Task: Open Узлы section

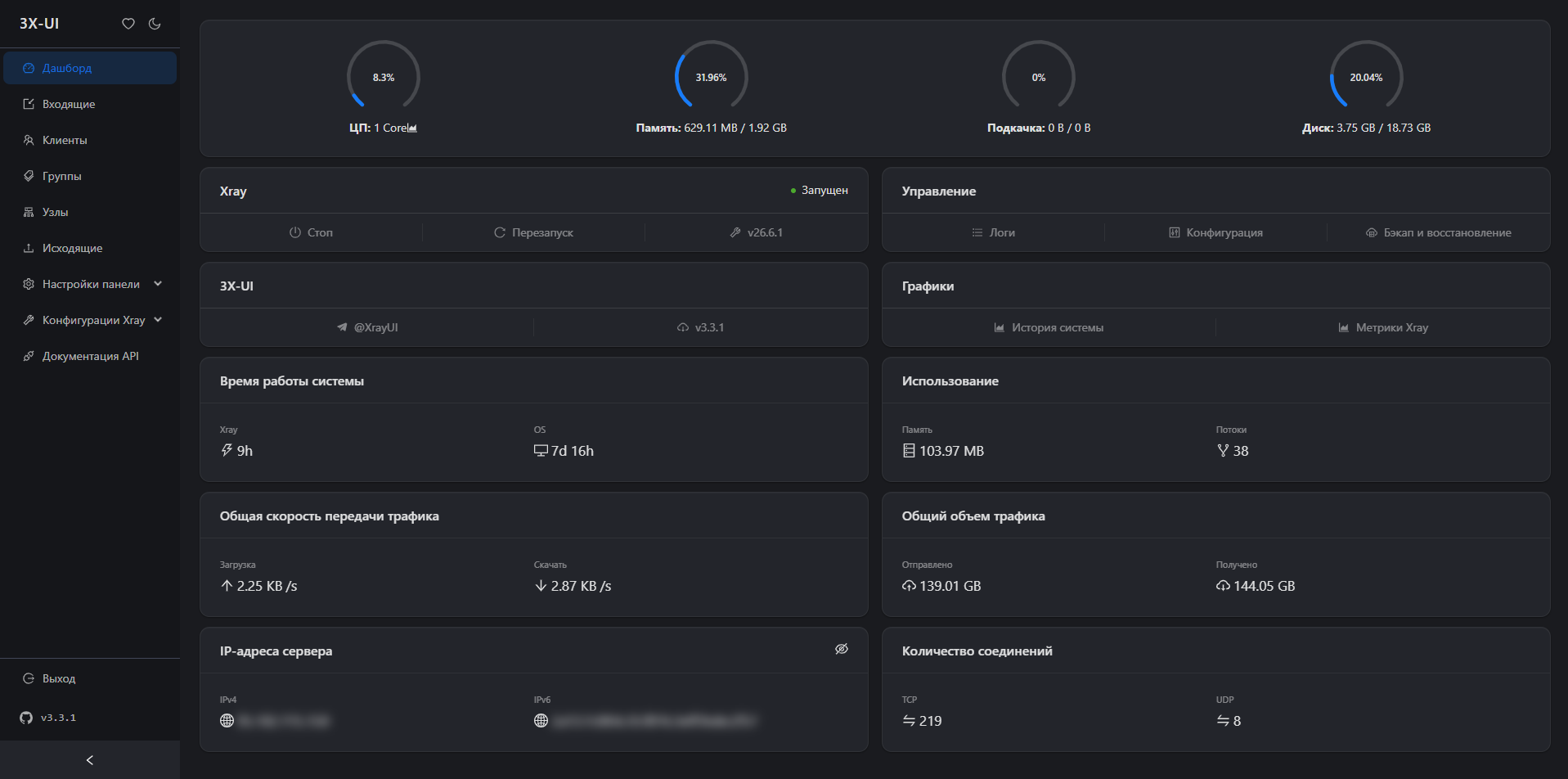Action: pos(90,212)
